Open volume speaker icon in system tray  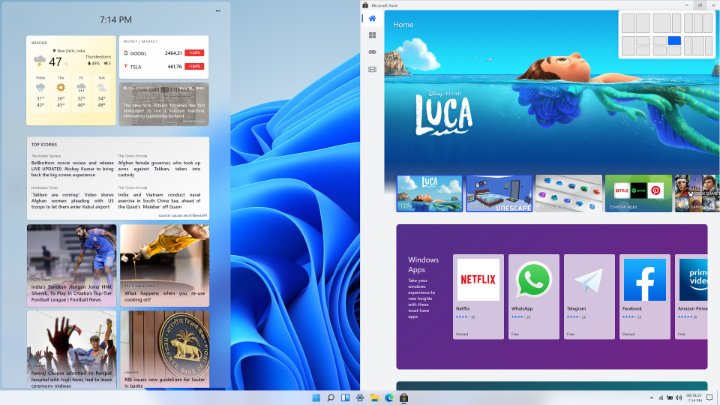click(x=679, y=398)
